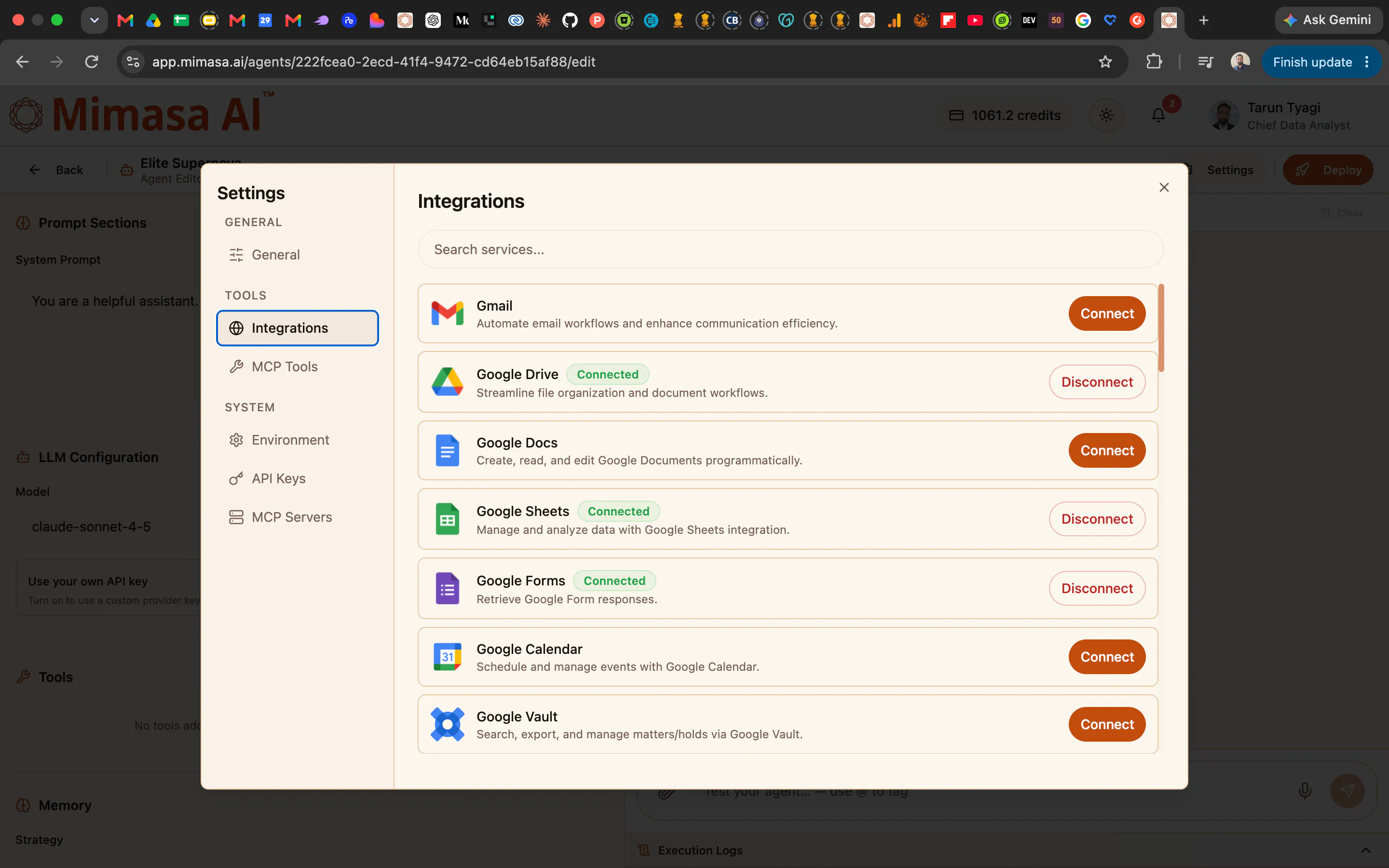Image resolution: width=1389 pixels, height=868 pixels.
Task: Open the claude-sonnet-4-5 model selector
Action: pos(109,527)
